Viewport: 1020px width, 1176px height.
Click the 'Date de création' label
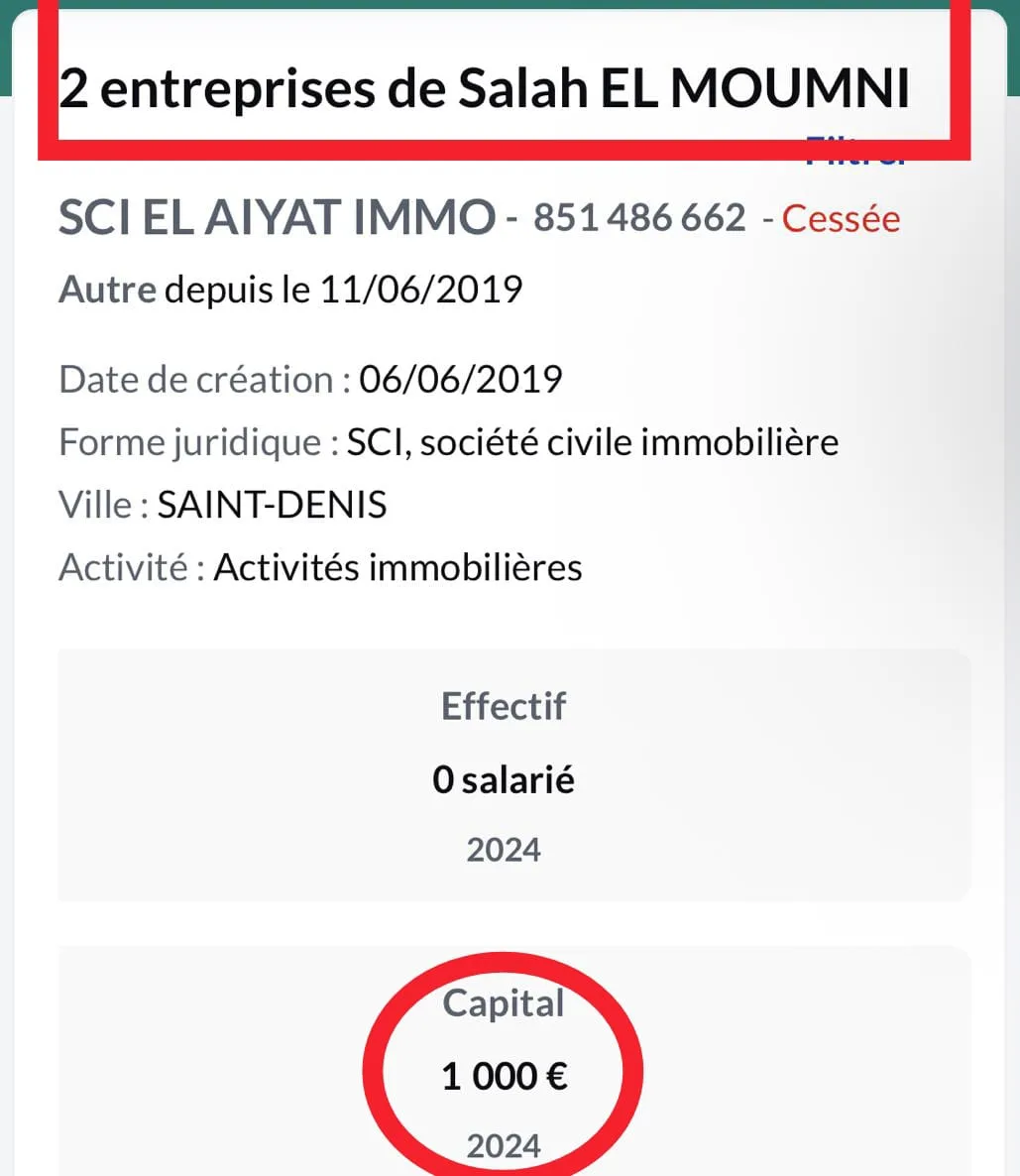[196, 380]
